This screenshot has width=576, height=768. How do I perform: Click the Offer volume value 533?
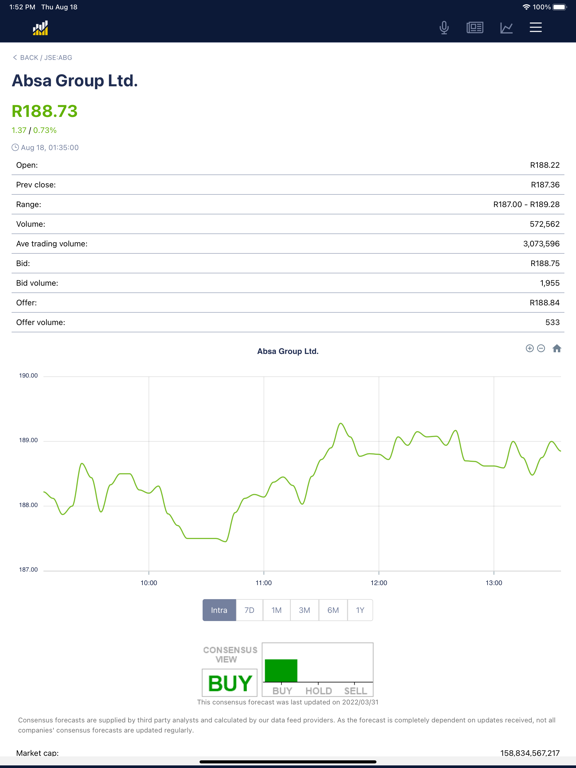click(x=552, y=322)
